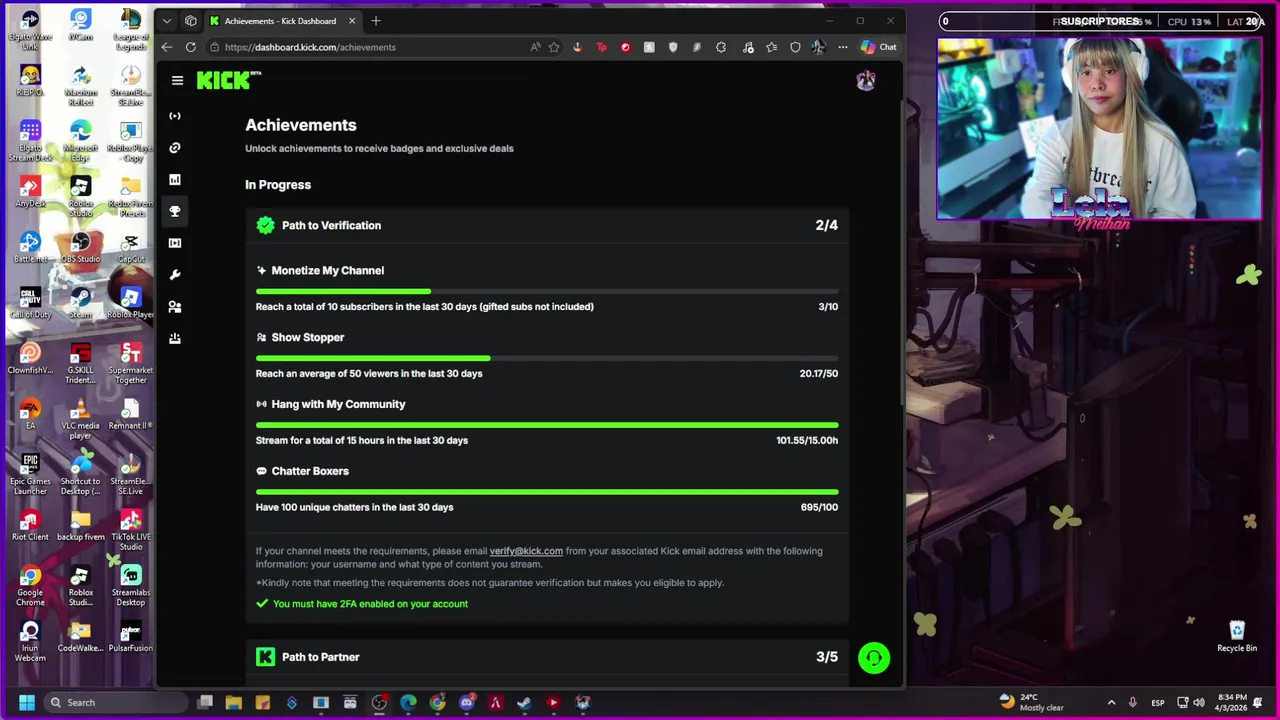
Task: Open the Tab actions workspace icon
Action: [190, 21]
